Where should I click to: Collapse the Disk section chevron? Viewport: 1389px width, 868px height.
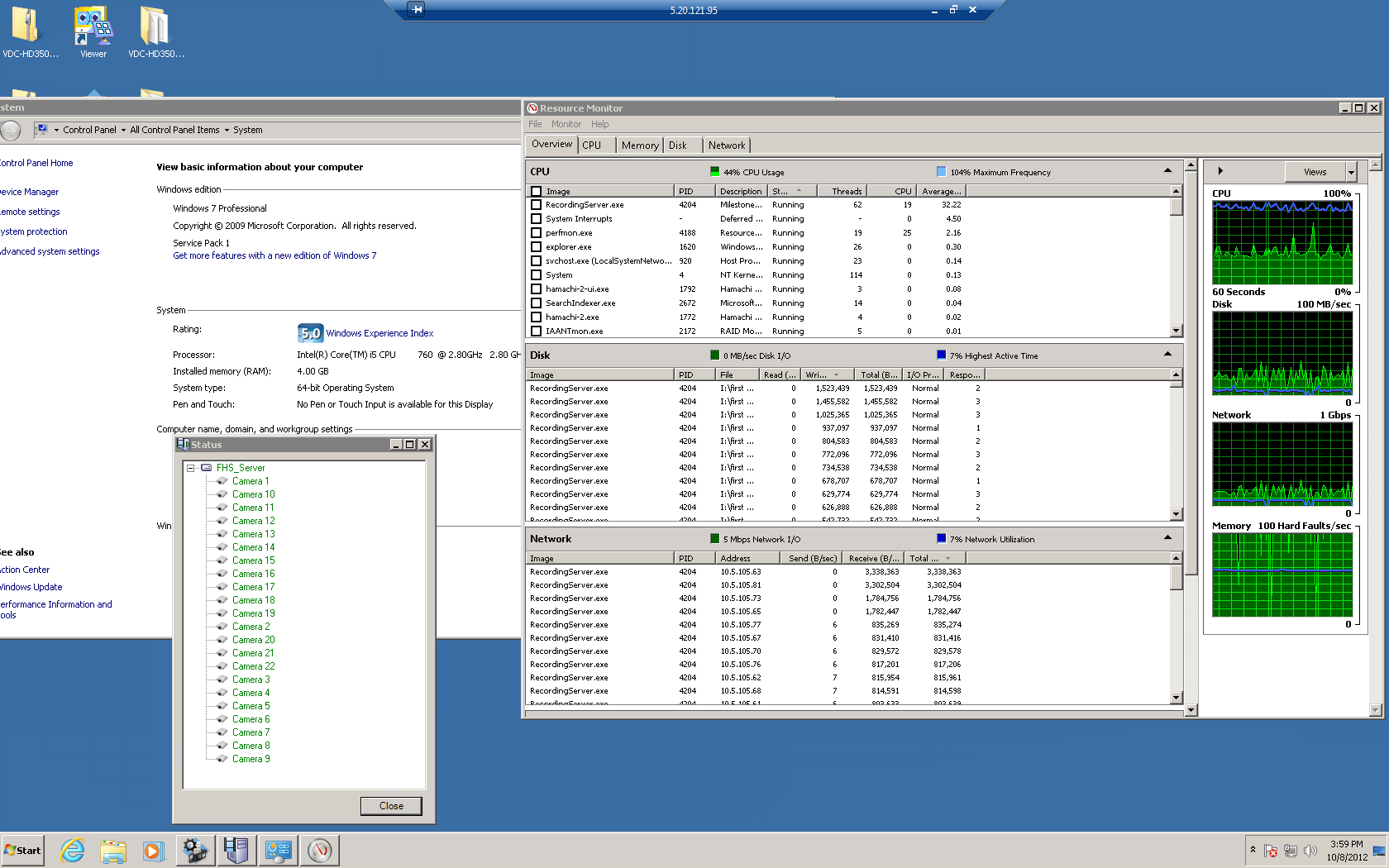tap(1167, 355)
